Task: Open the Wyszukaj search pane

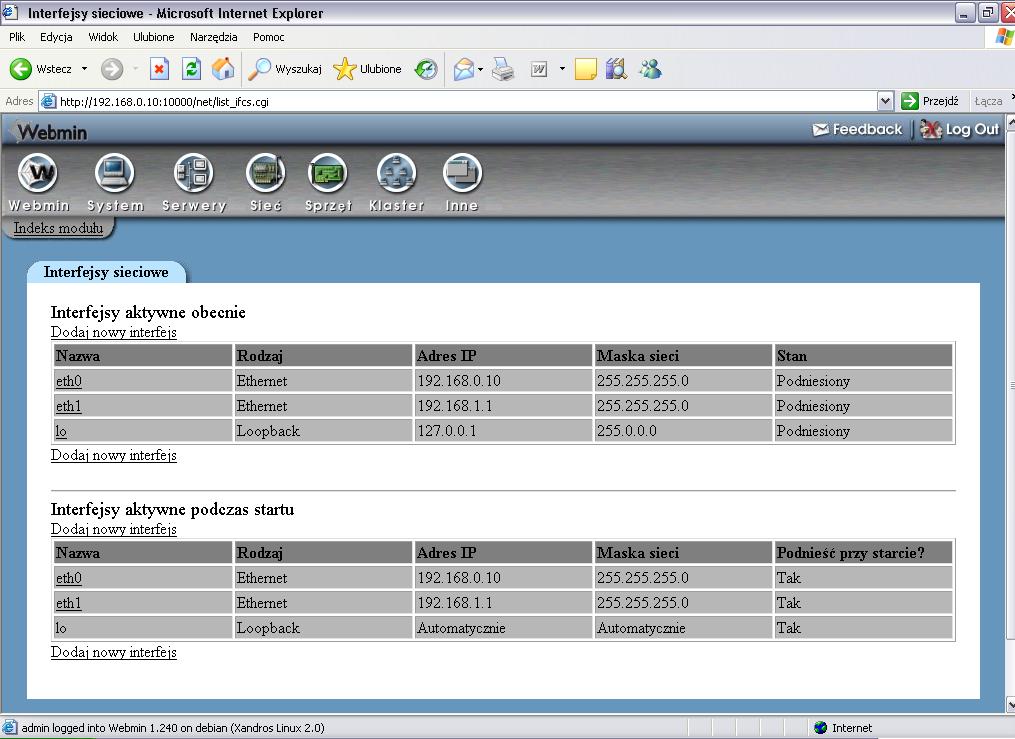Action: [x=285, y=69]
